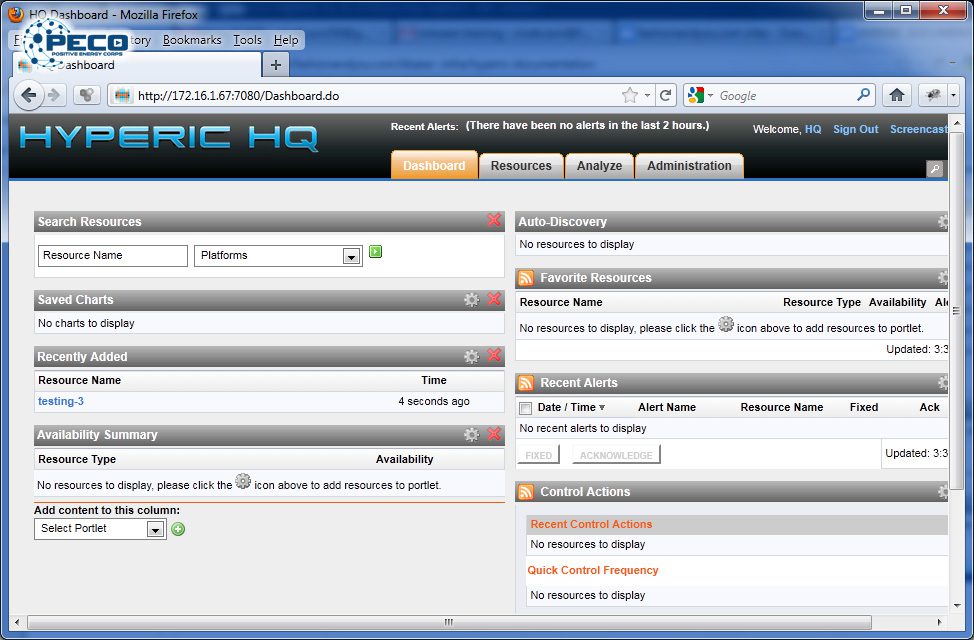Open the Help menu
The height and width of the screenshot is (640, 974).
286,40
